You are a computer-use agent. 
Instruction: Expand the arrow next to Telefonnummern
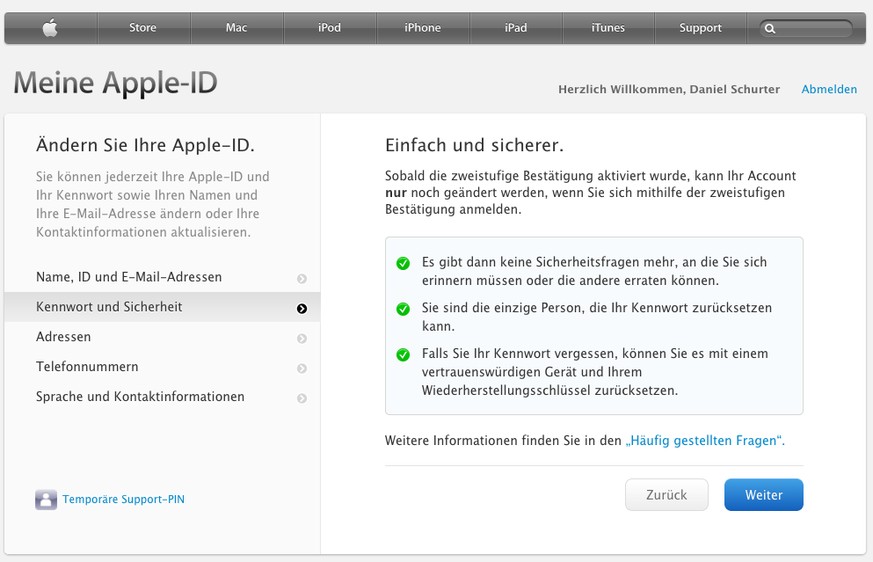(302, 369)
